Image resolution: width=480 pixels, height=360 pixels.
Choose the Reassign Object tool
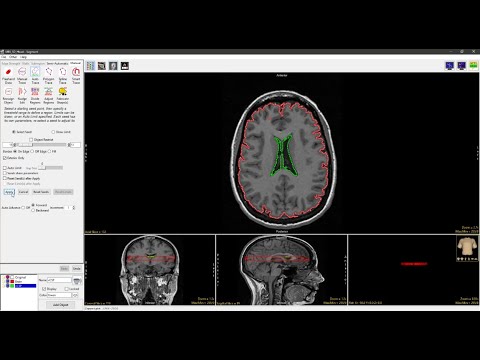pyautogui.click(x=8, y=96)
